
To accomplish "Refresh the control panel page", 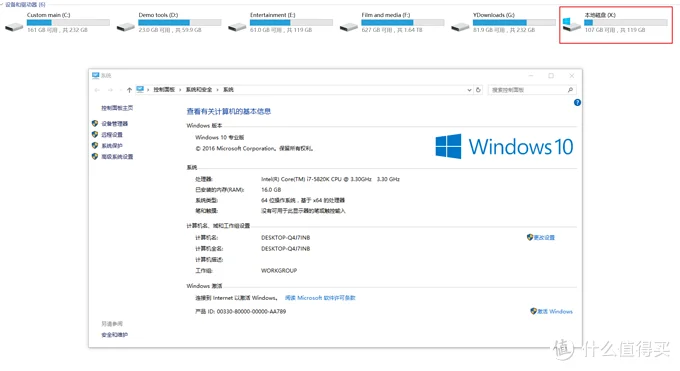I will [x=478, y=90].
